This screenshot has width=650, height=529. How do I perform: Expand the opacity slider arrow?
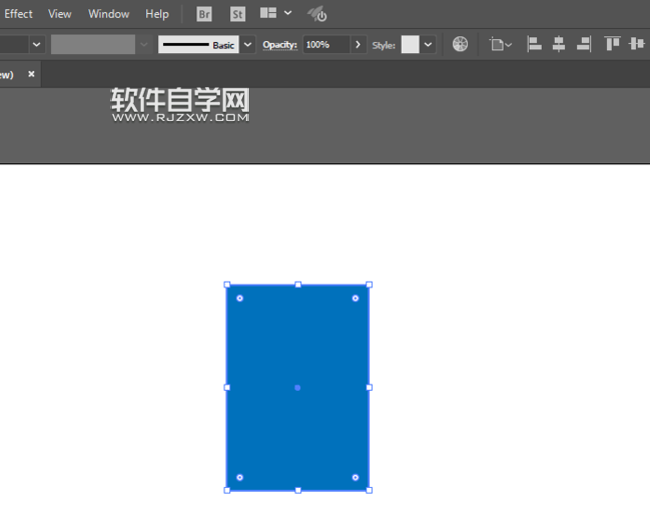click(358, 44)
